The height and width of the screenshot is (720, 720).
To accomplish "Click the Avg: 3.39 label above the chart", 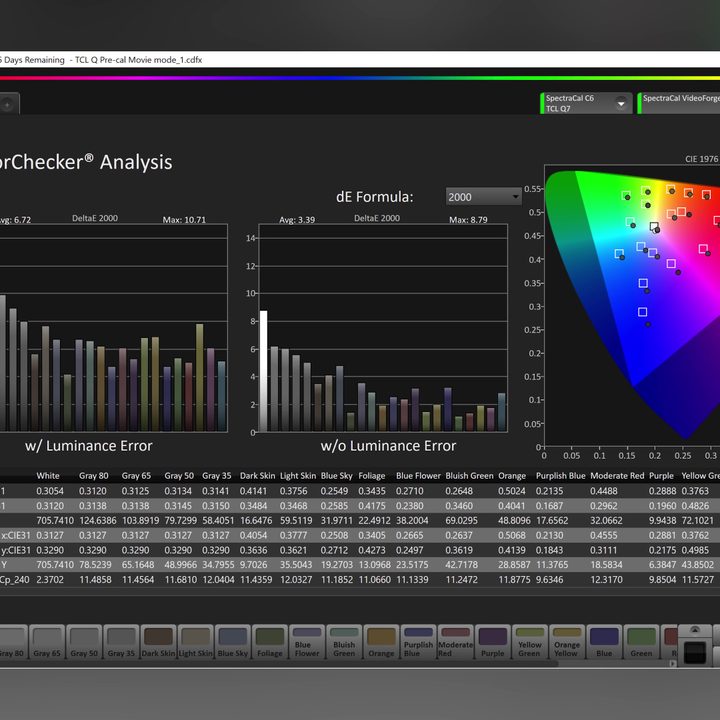I will coord(297,220).
